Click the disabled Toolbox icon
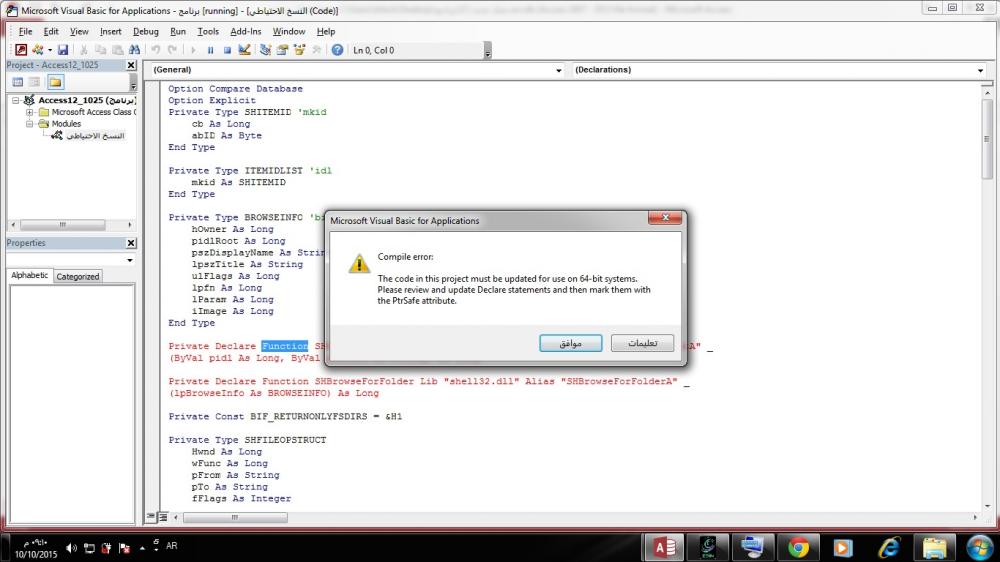 tap(316, 50)
